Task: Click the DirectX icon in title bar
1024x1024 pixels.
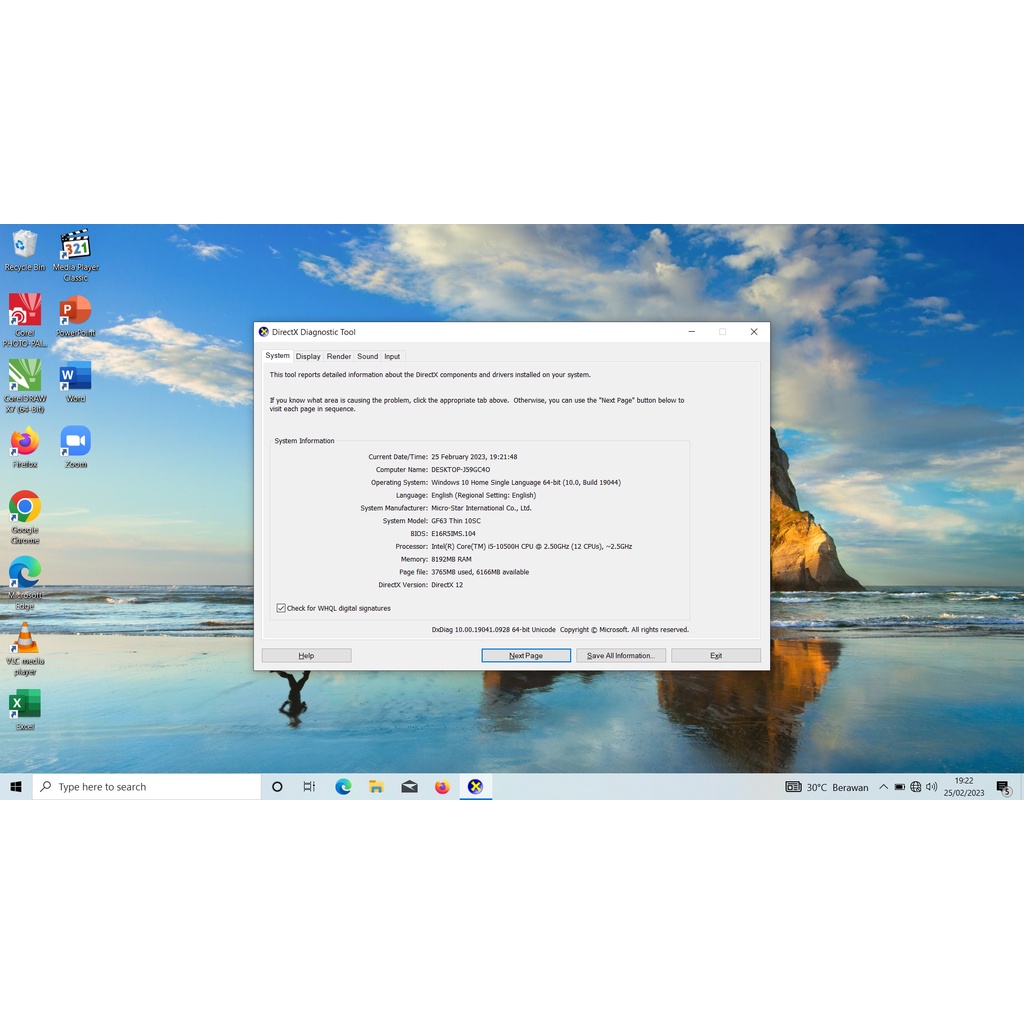Action: click(x=264, y=332)
